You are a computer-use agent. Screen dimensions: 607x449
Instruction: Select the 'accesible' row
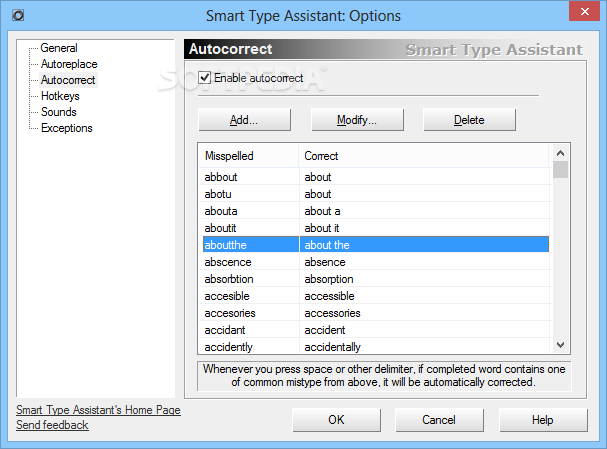pyautogui.click(x=375, y=296)
